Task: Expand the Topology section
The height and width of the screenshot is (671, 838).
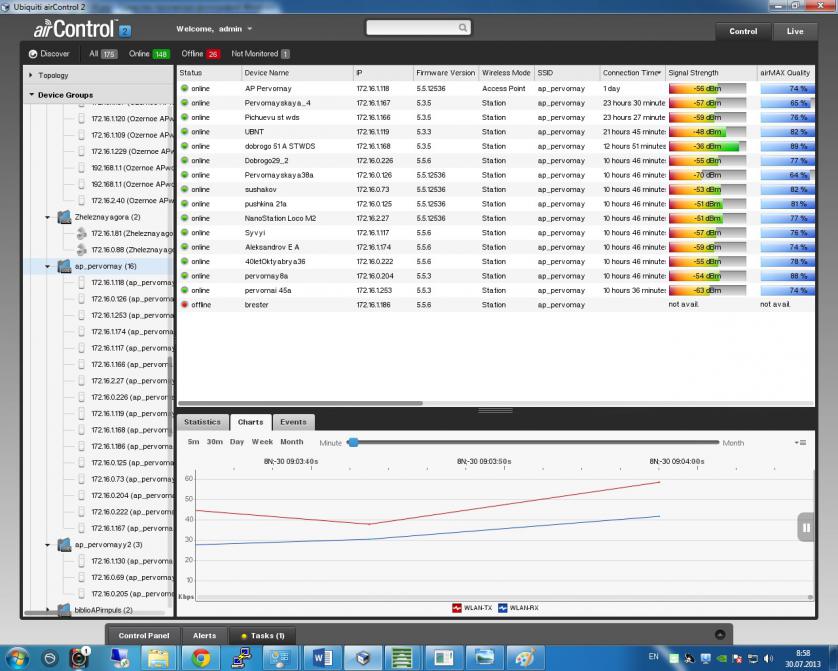Action: click(x=31, y=75)
